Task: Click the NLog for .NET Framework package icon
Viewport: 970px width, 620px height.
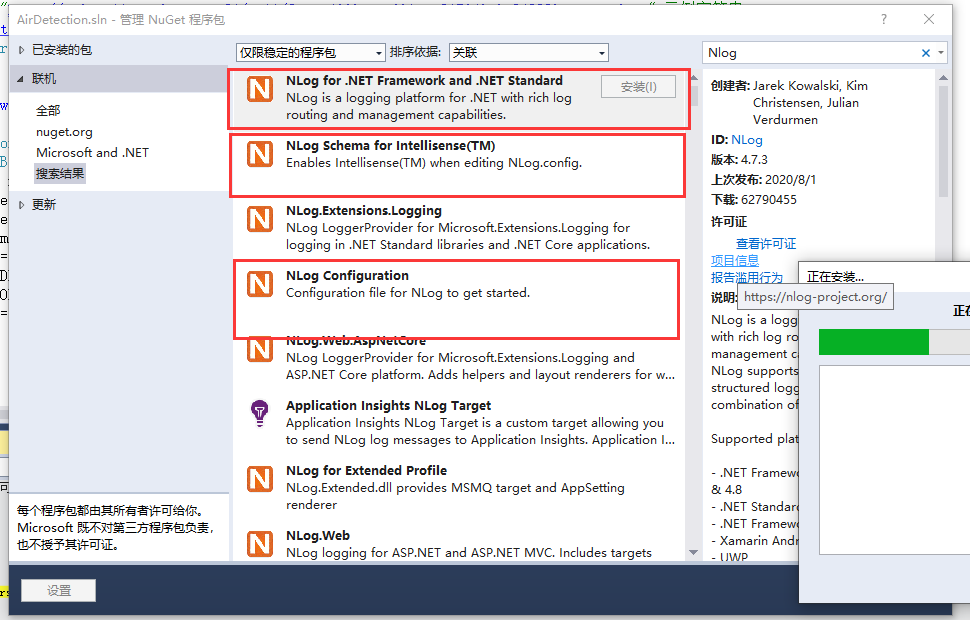Action: click(260, 88)
